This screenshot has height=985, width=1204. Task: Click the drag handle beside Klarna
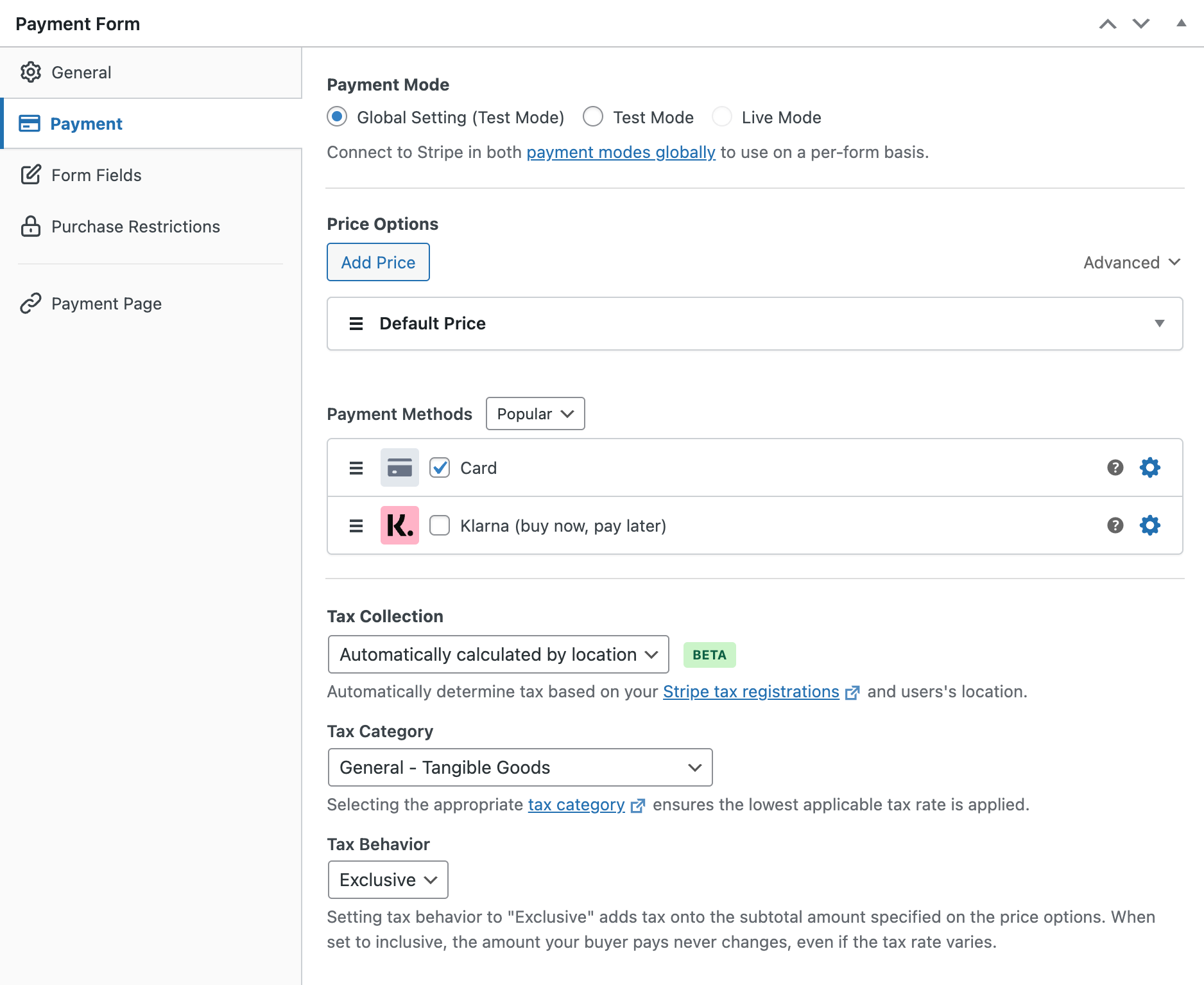pos(356,525)
